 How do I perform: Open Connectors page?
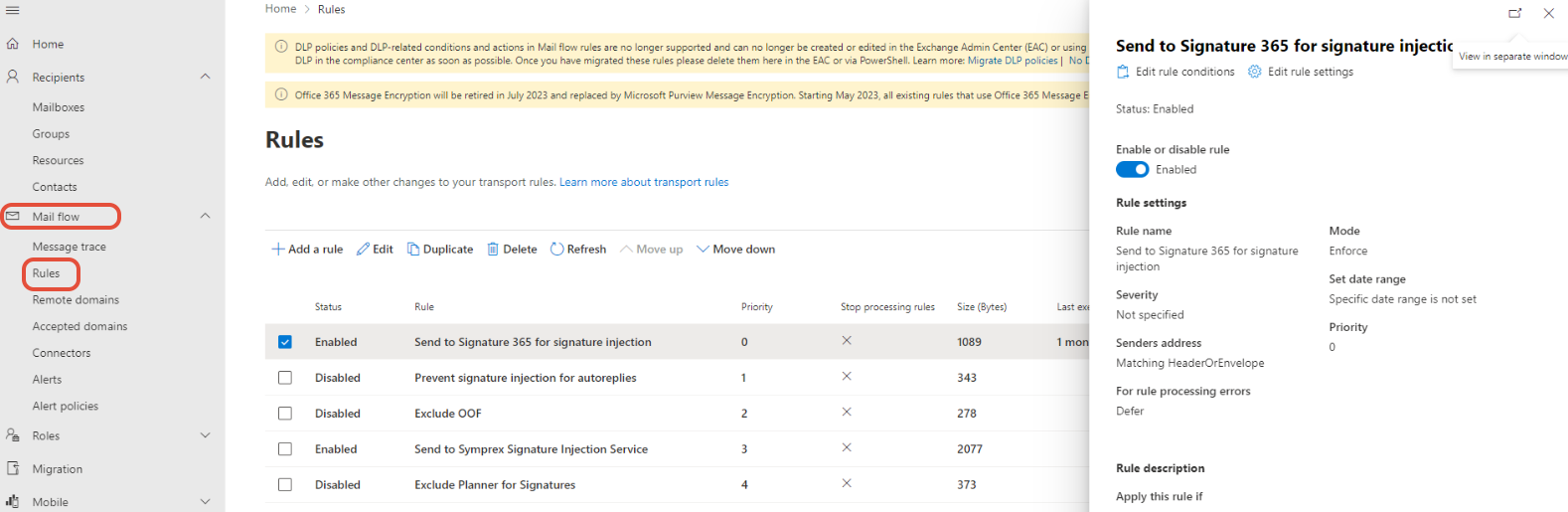[62, 353]
